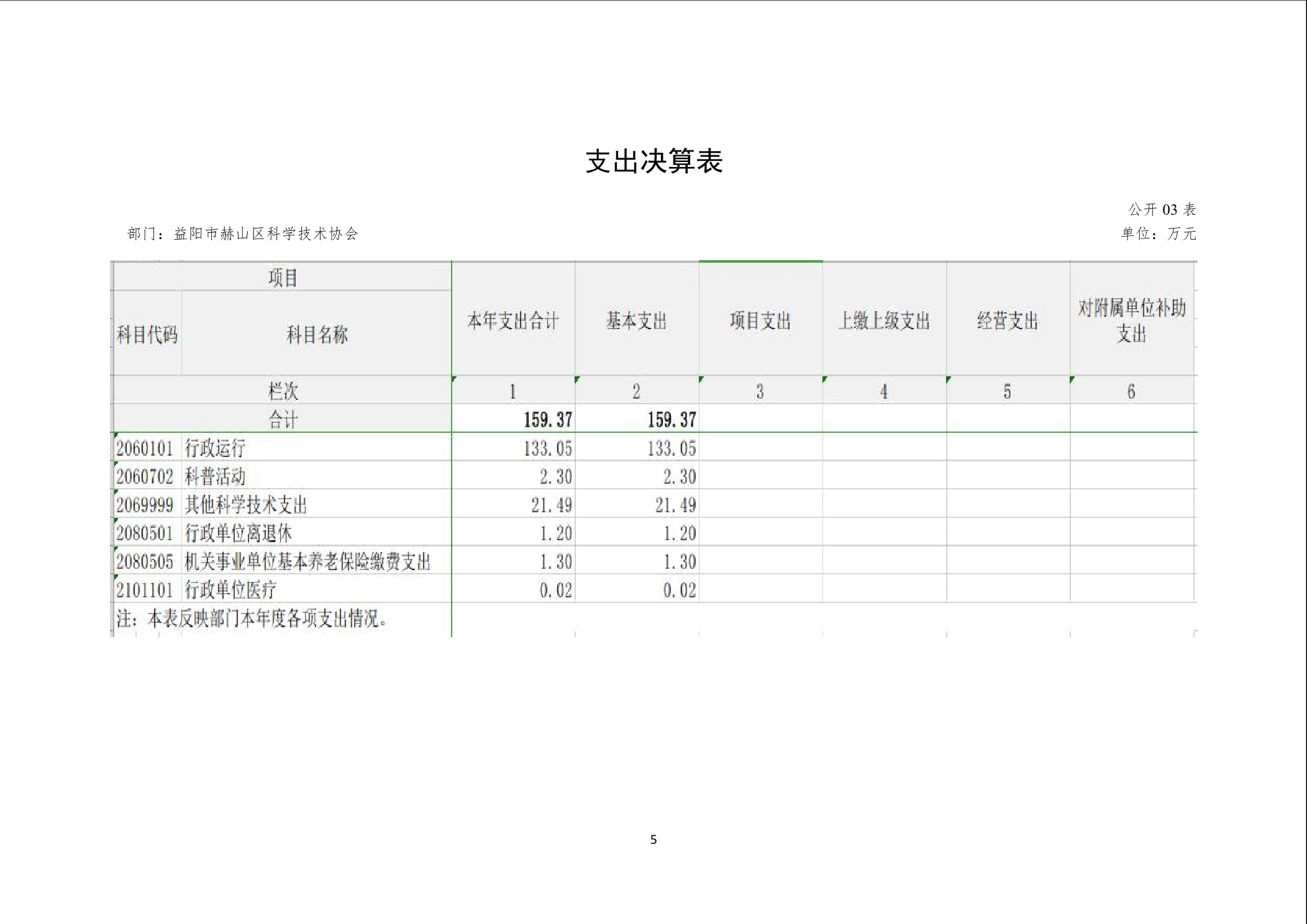Select the 经营支出 column header
The height and width of the screenshot is (924, 1307).
[1008, 321]
